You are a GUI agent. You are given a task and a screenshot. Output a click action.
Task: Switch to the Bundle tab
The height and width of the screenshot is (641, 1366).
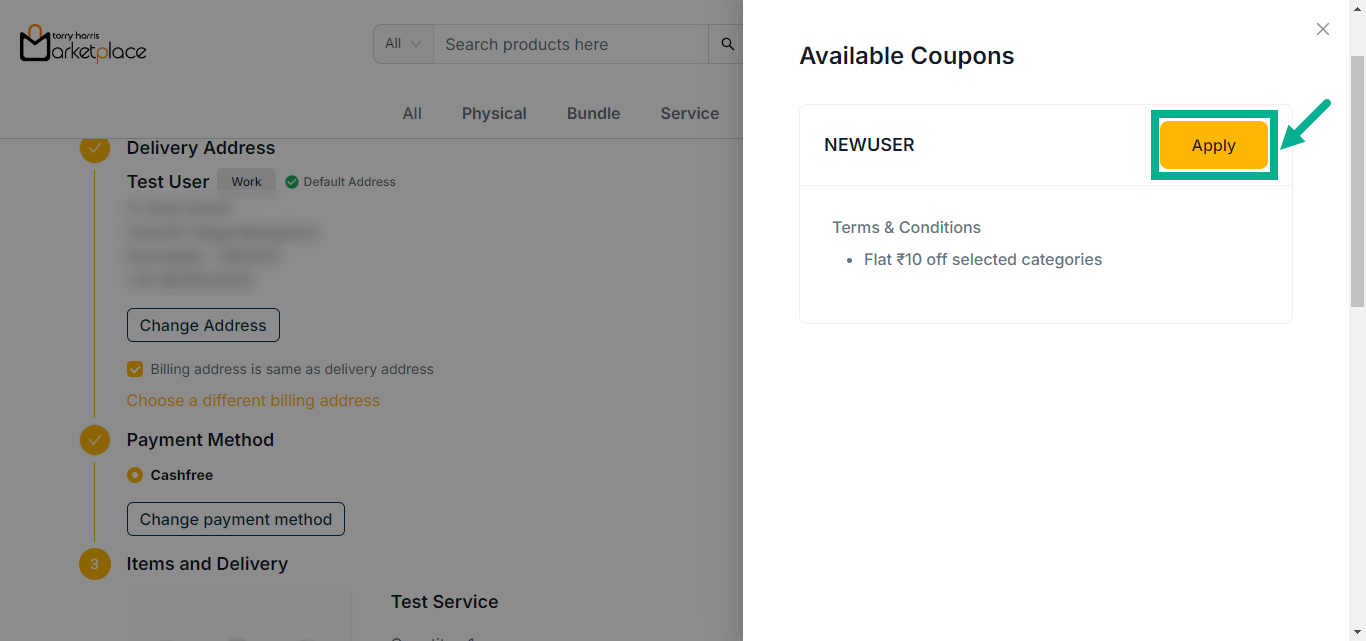(593, 114)
